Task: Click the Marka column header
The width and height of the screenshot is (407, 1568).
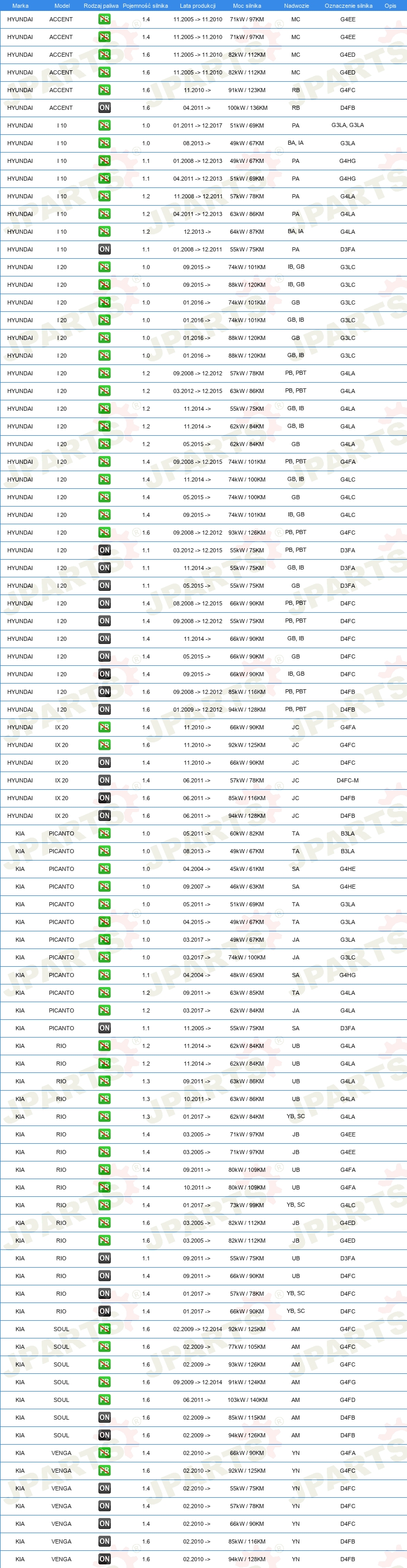Action: pyautogui.click(x=20, y=6)
